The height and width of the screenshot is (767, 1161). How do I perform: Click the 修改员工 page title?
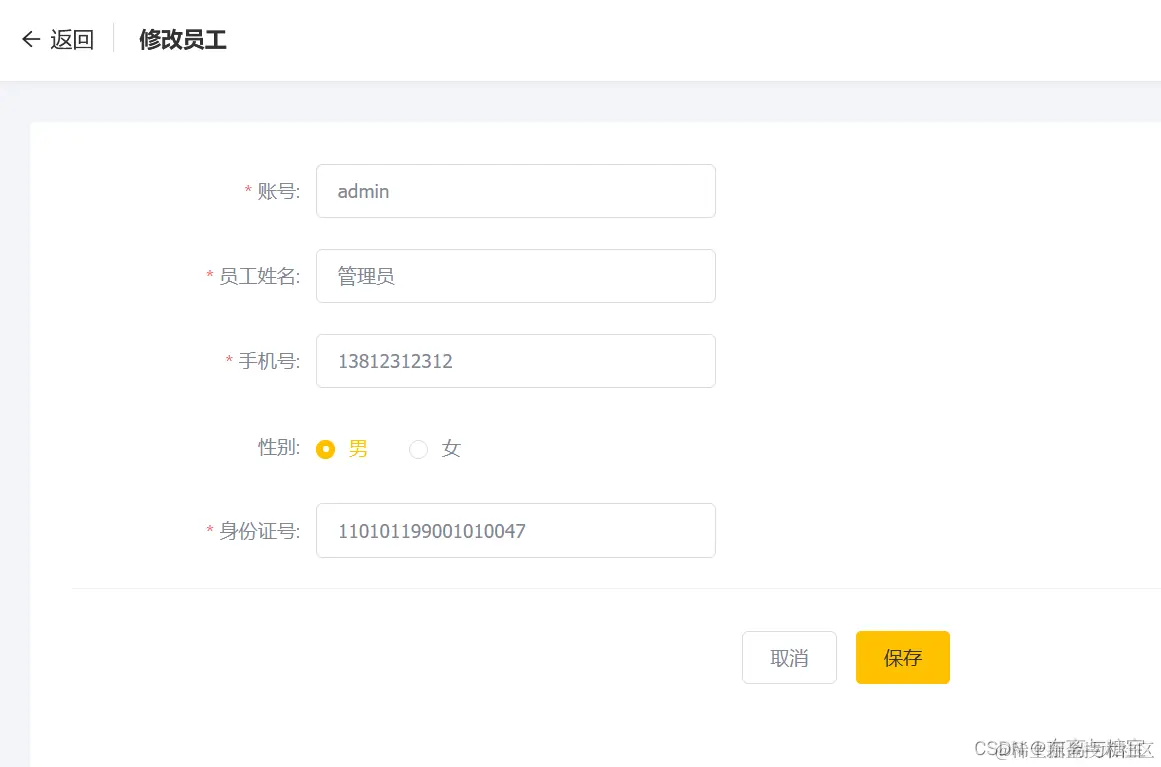(183, 39)
